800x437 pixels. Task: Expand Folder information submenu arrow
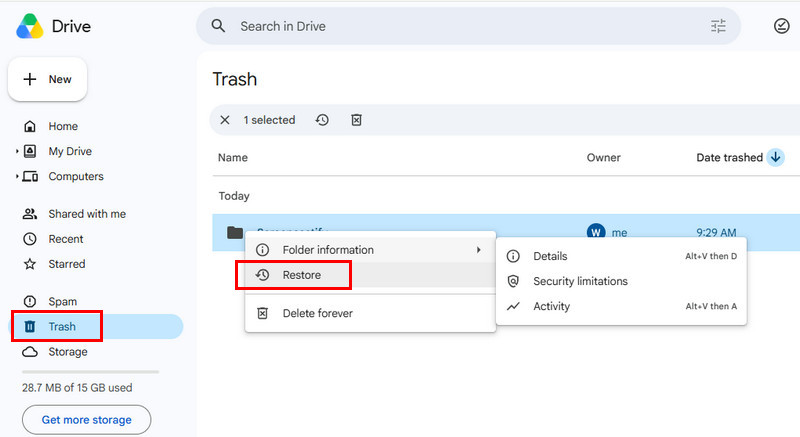click(x=479, y=250)
